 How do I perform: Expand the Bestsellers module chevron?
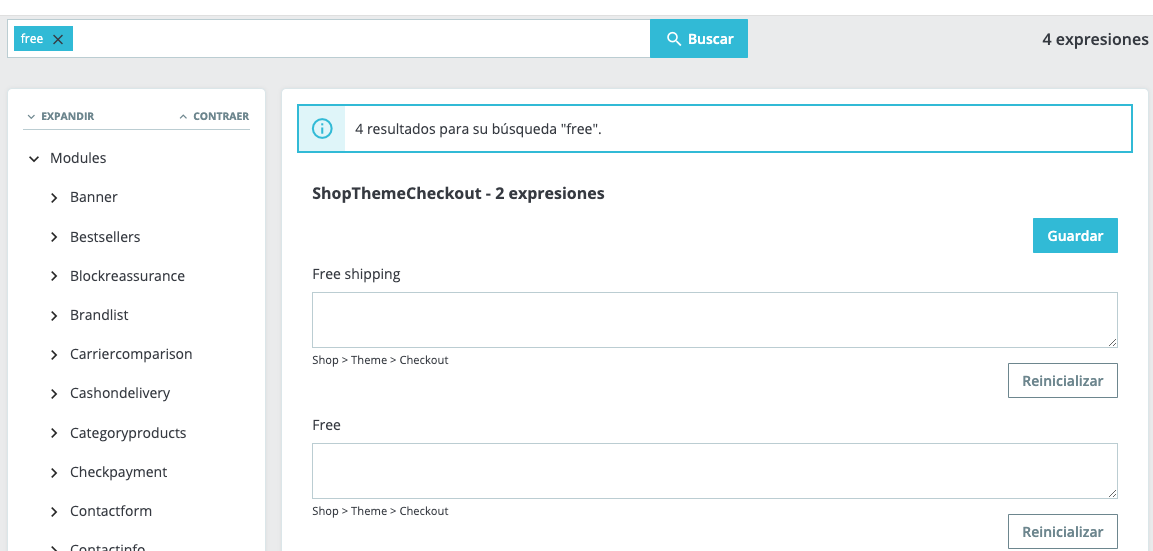54,237
